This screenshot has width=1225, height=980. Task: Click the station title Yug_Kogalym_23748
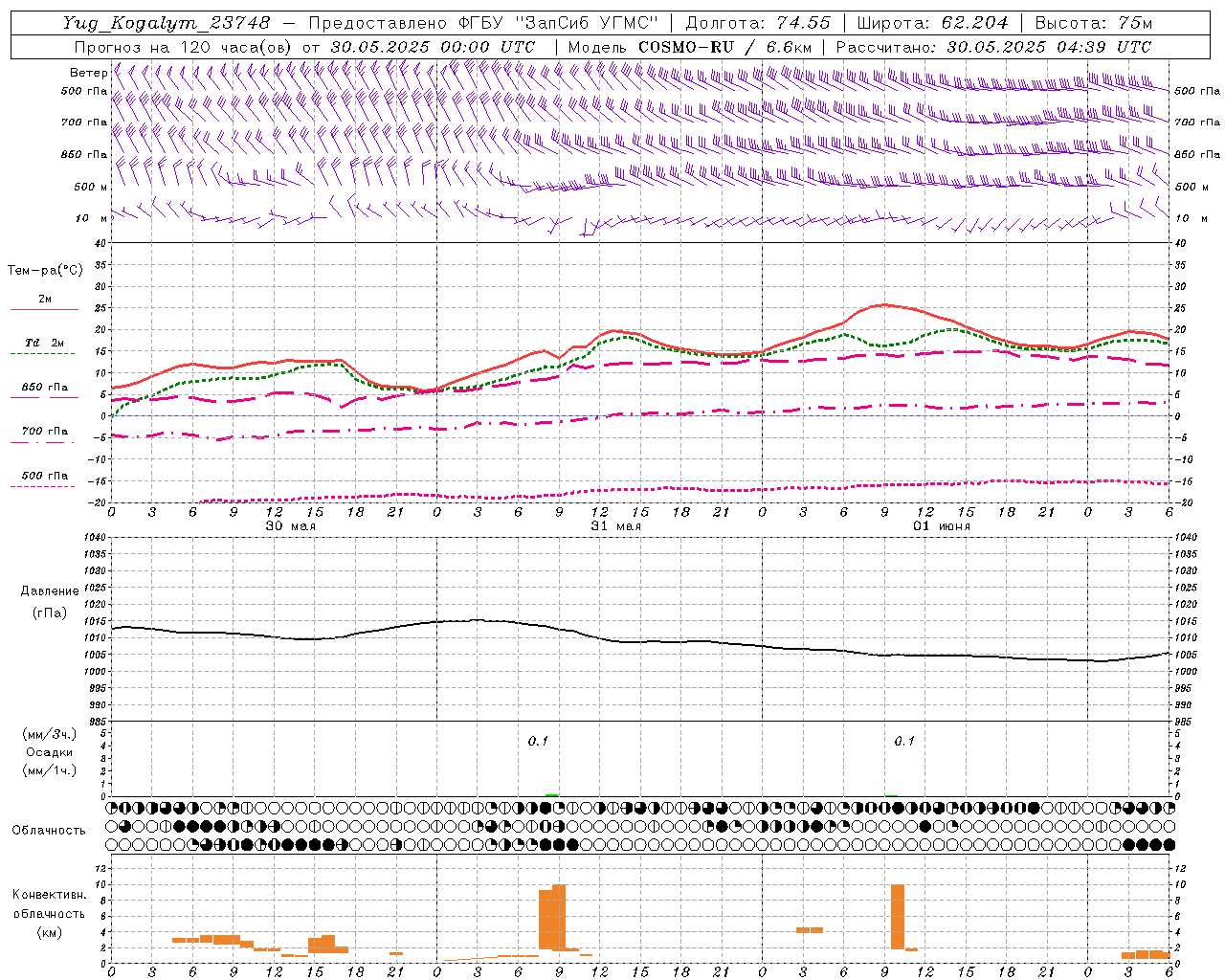[x=167, y=23]
